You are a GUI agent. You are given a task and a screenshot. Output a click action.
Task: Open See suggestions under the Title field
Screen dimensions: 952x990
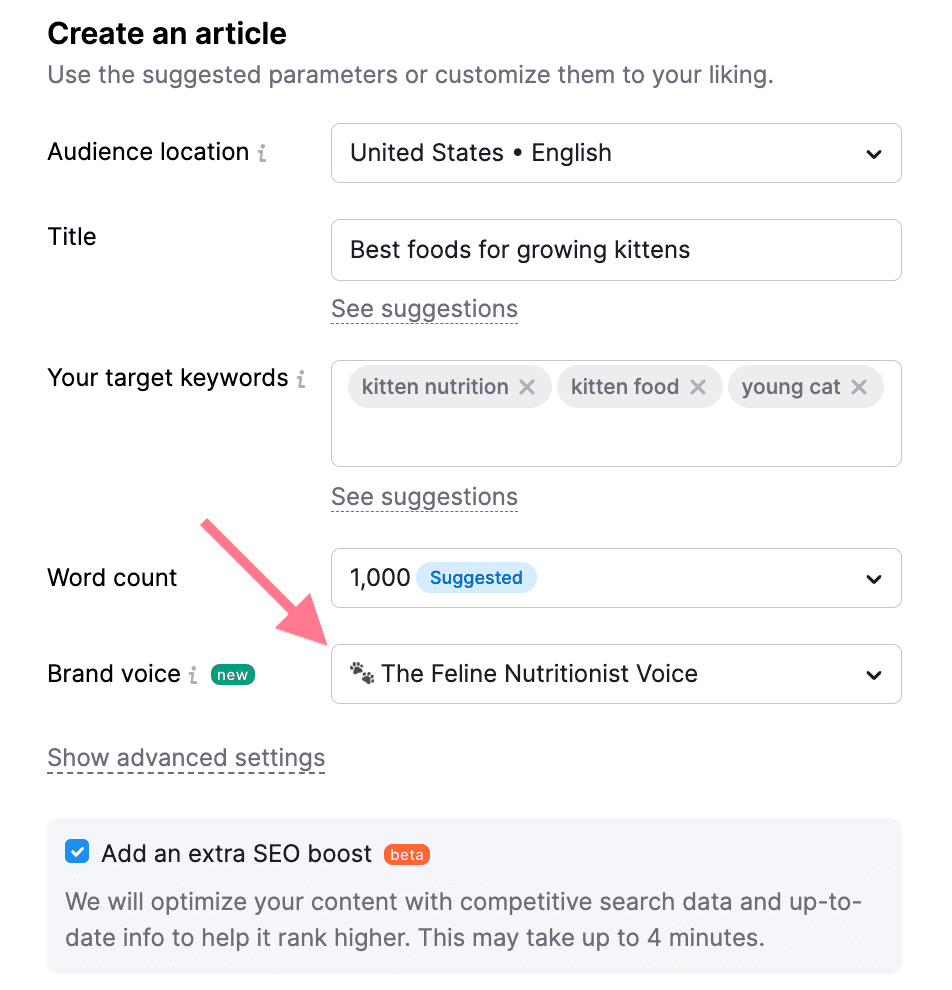[x=424, y=309]
